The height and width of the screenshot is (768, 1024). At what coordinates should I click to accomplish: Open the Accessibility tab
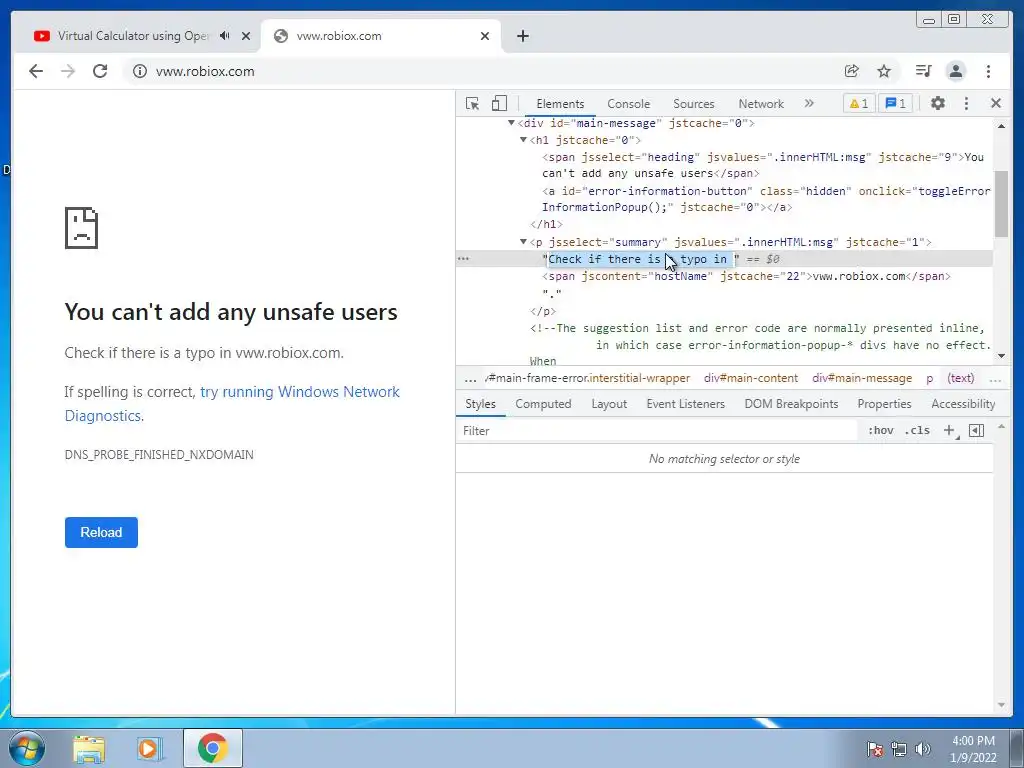tap(963, 404)
